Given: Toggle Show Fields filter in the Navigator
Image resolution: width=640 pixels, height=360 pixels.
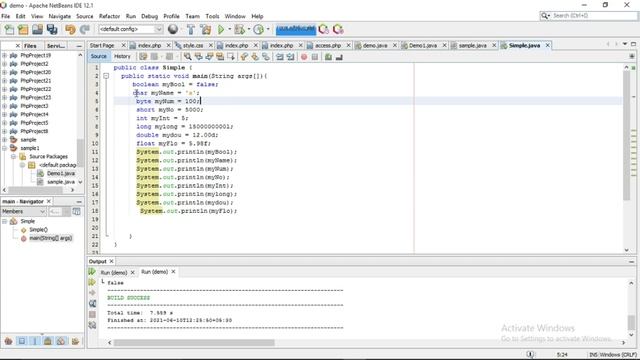Looking at the screenshot, I should click(22, 341).
